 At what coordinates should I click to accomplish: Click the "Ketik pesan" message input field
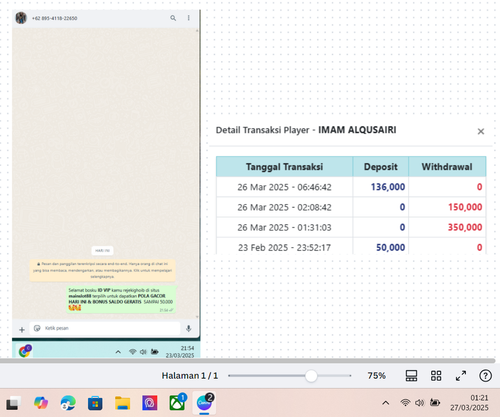[x=105, y=328]
